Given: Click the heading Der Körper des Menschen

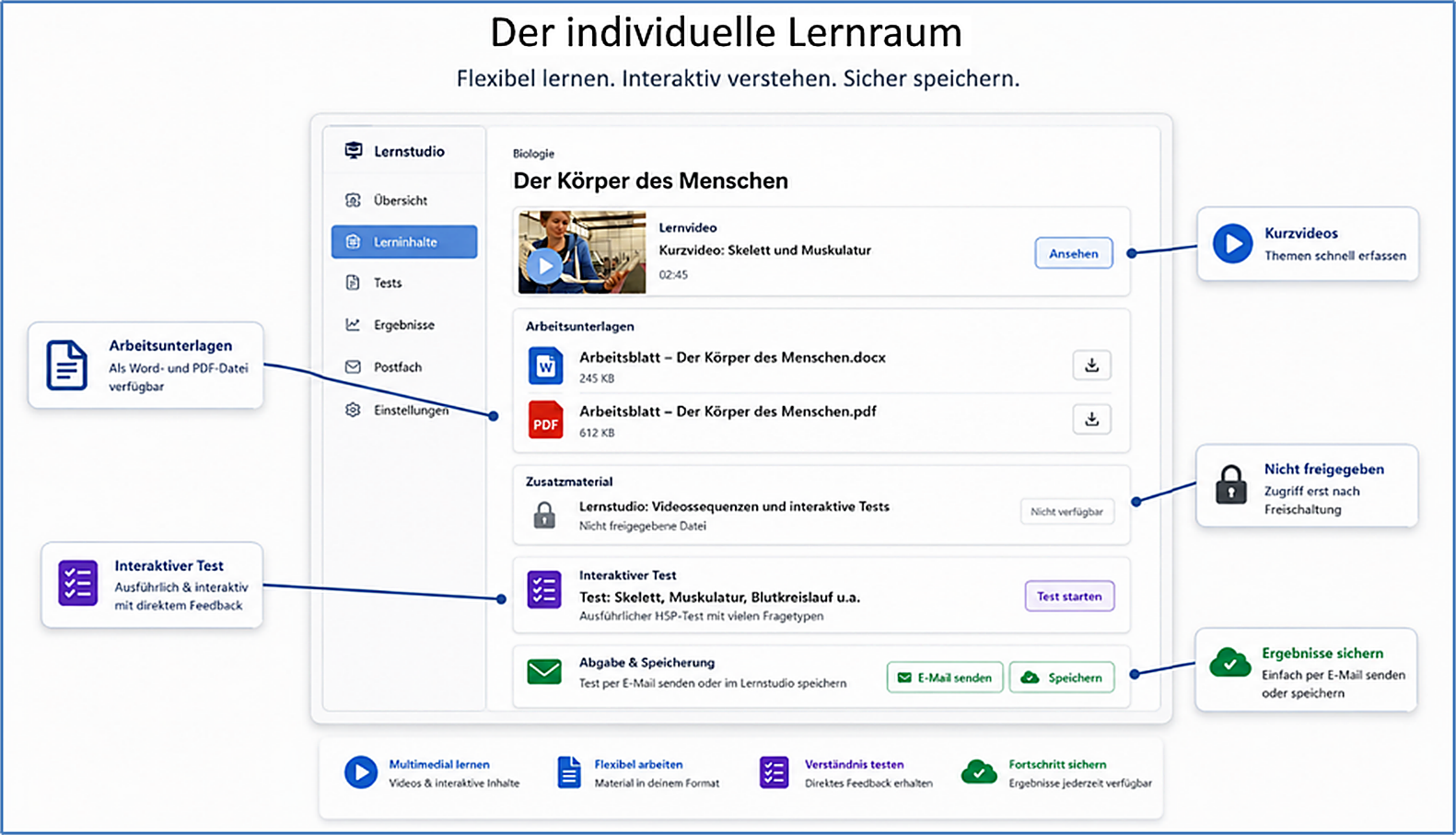Looking at the screenshot, I should 650,180.
